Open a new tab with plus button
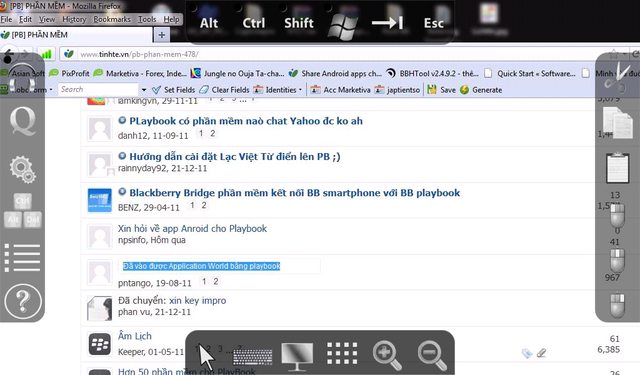The width and height of the screenshot is (640, 375). [162, 35]
